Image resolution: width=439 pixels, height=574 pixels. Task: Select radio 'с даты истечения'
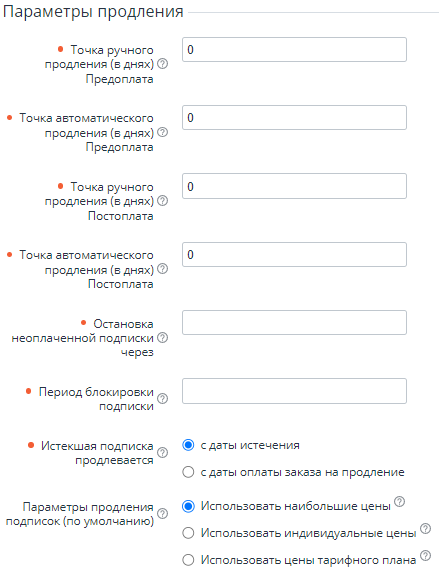coord(188,445)
